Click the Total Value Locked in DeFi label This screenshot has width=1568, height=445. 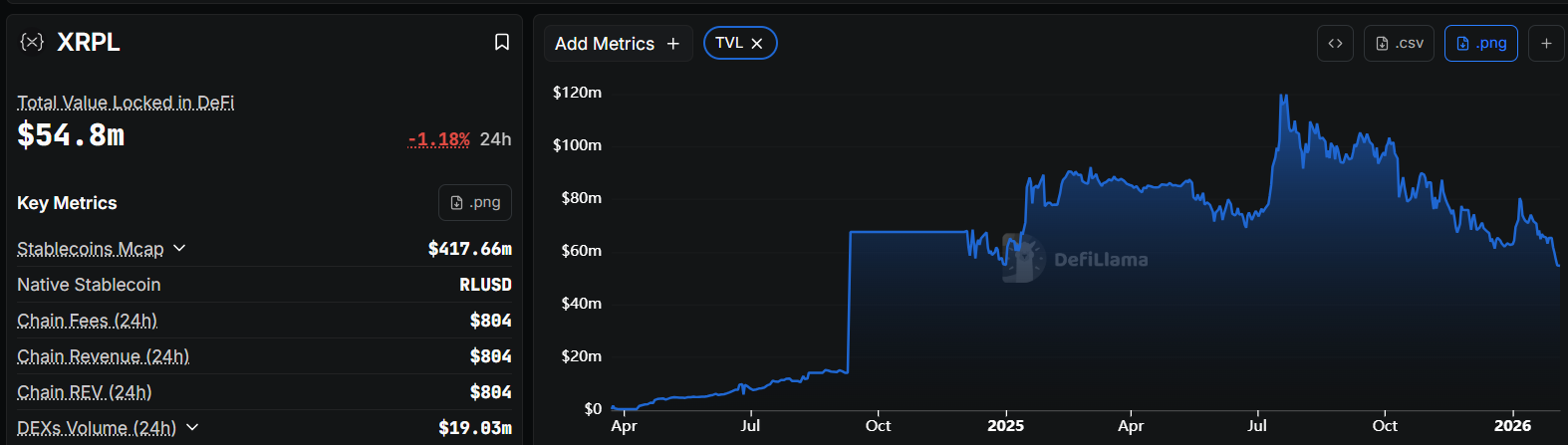(x=126, y=103)
